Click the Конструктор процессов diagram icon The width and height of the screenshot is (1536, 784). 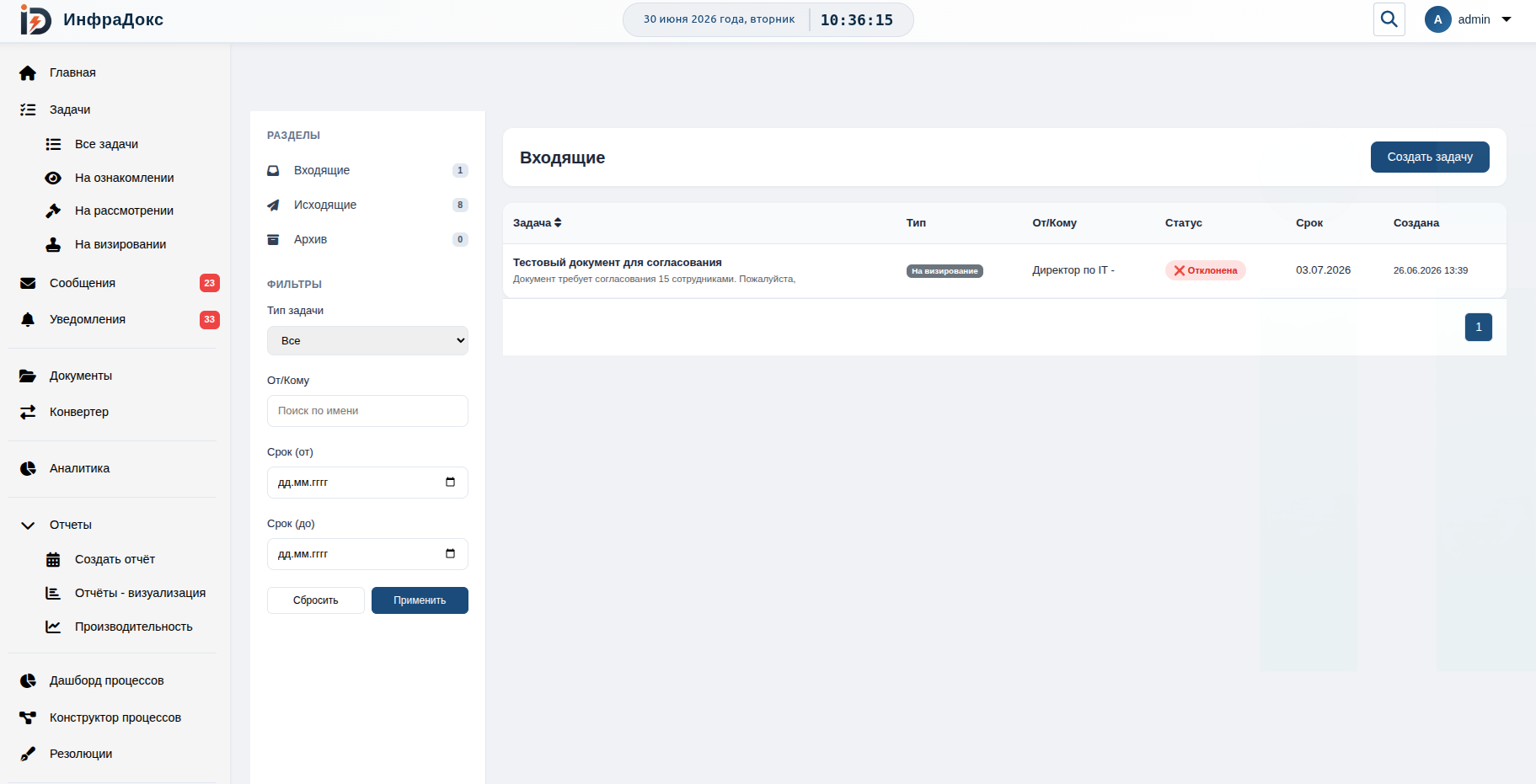coord(28,717)
